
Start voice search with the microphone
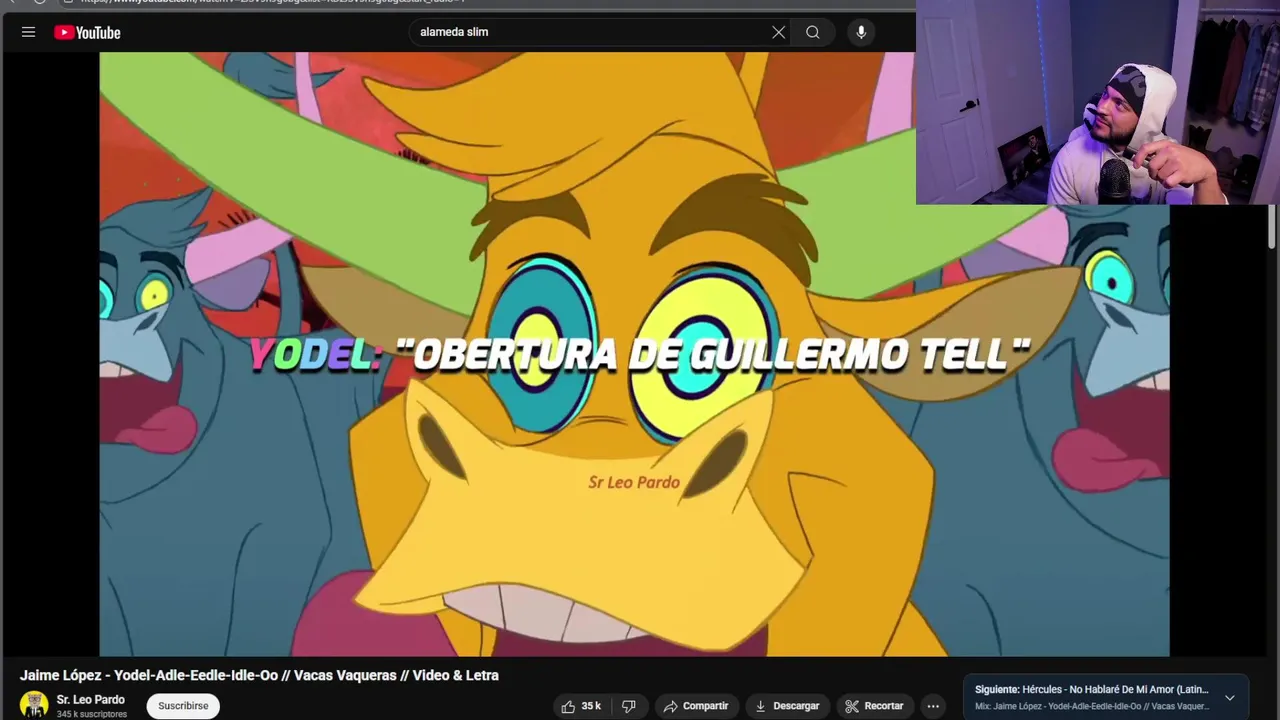[861, 32]
